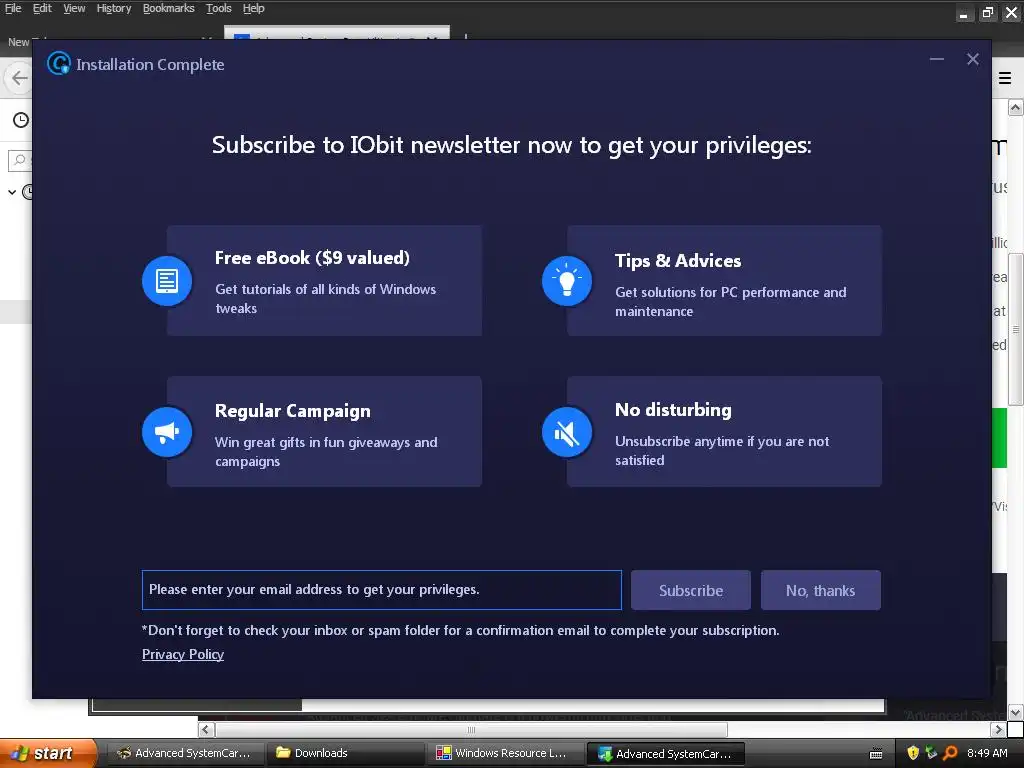This screenshot has width=1024, height=768.
Task: Open the Bookmarks menu in browser
Action: coord(168,8)
